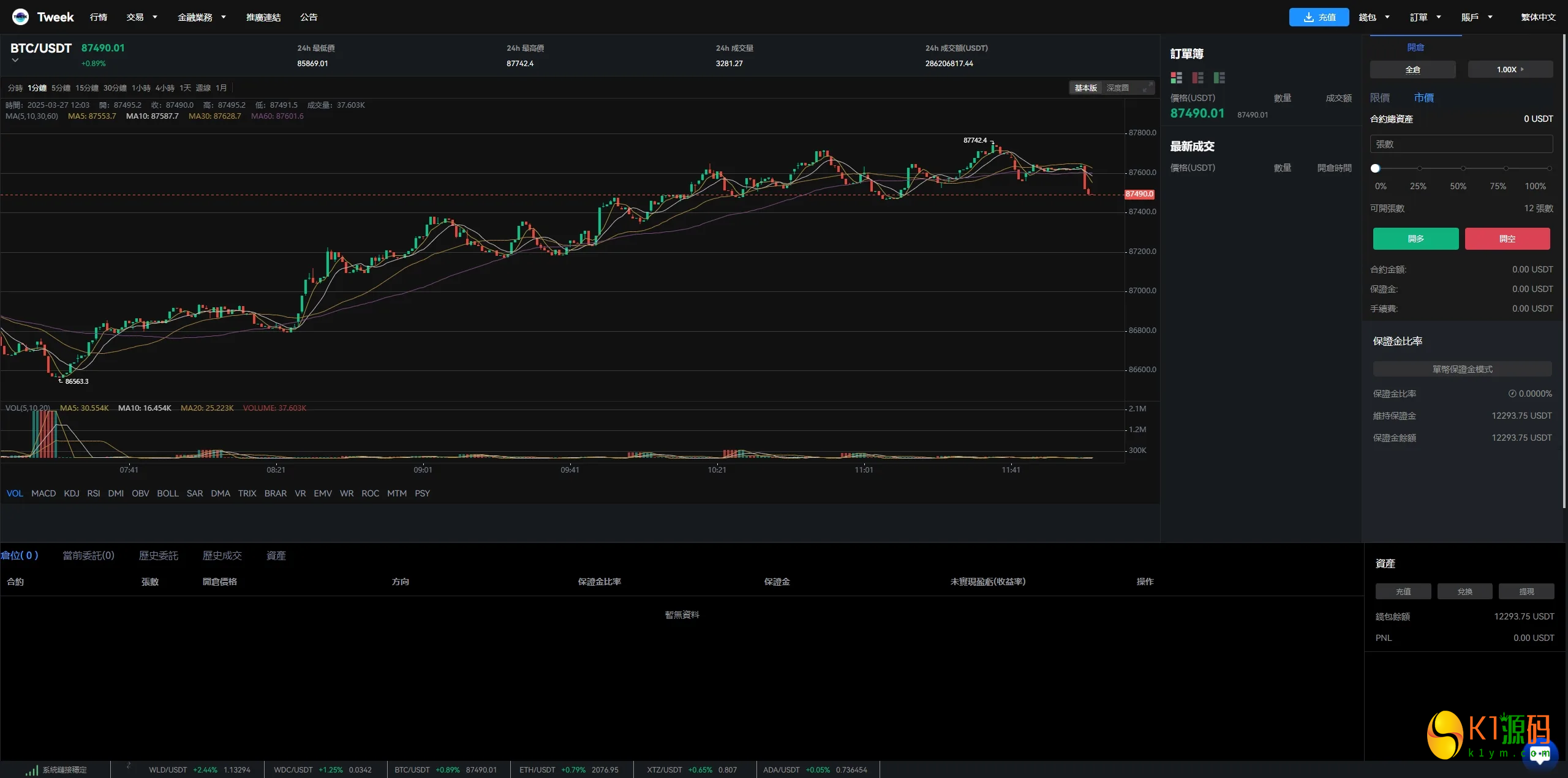
Task: Switch to 歷史委託 tab
Action: (x=158, y=555)
